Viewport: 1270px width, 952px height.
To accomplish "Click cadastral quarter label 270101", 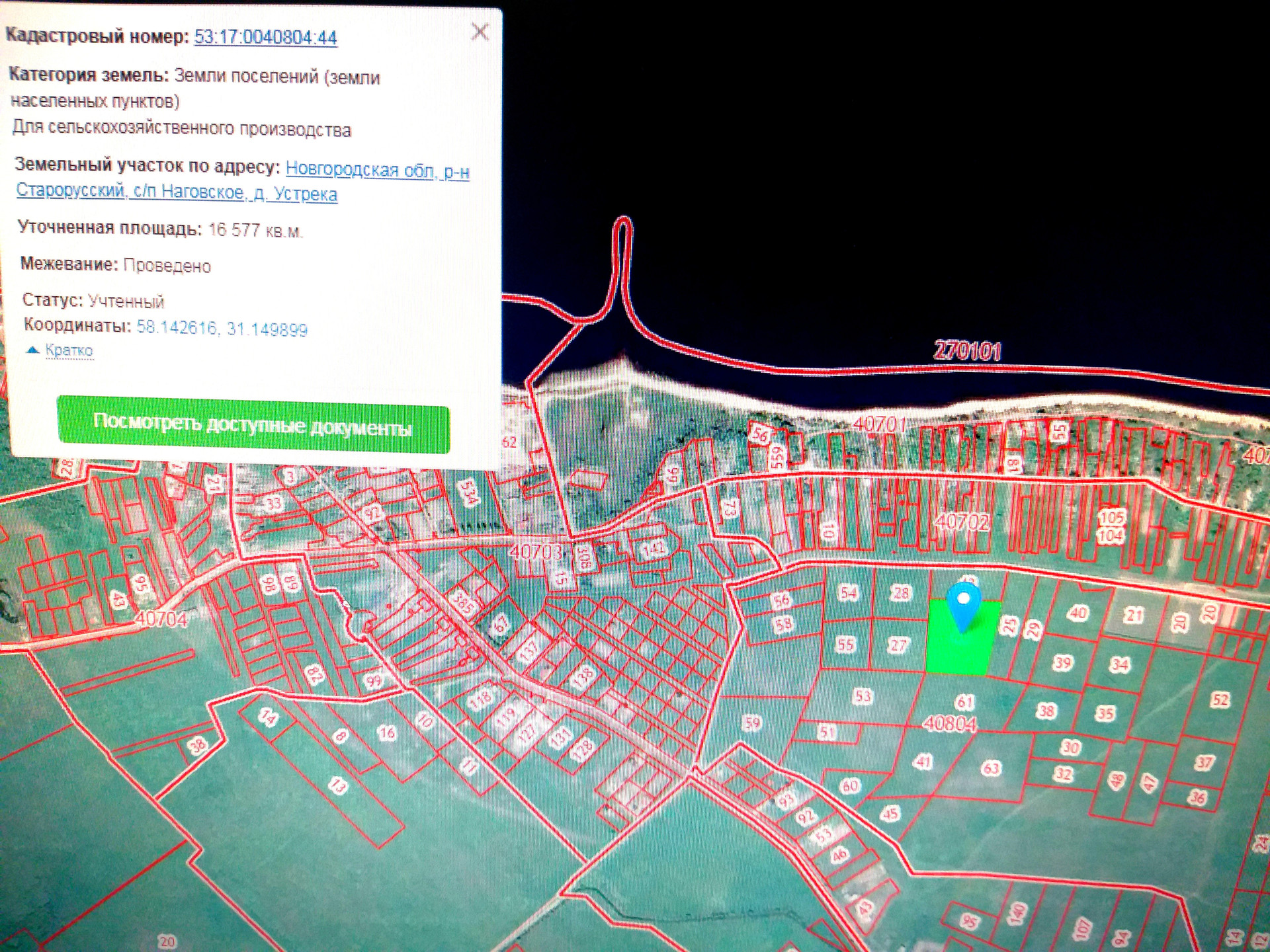I will point(967,351).
